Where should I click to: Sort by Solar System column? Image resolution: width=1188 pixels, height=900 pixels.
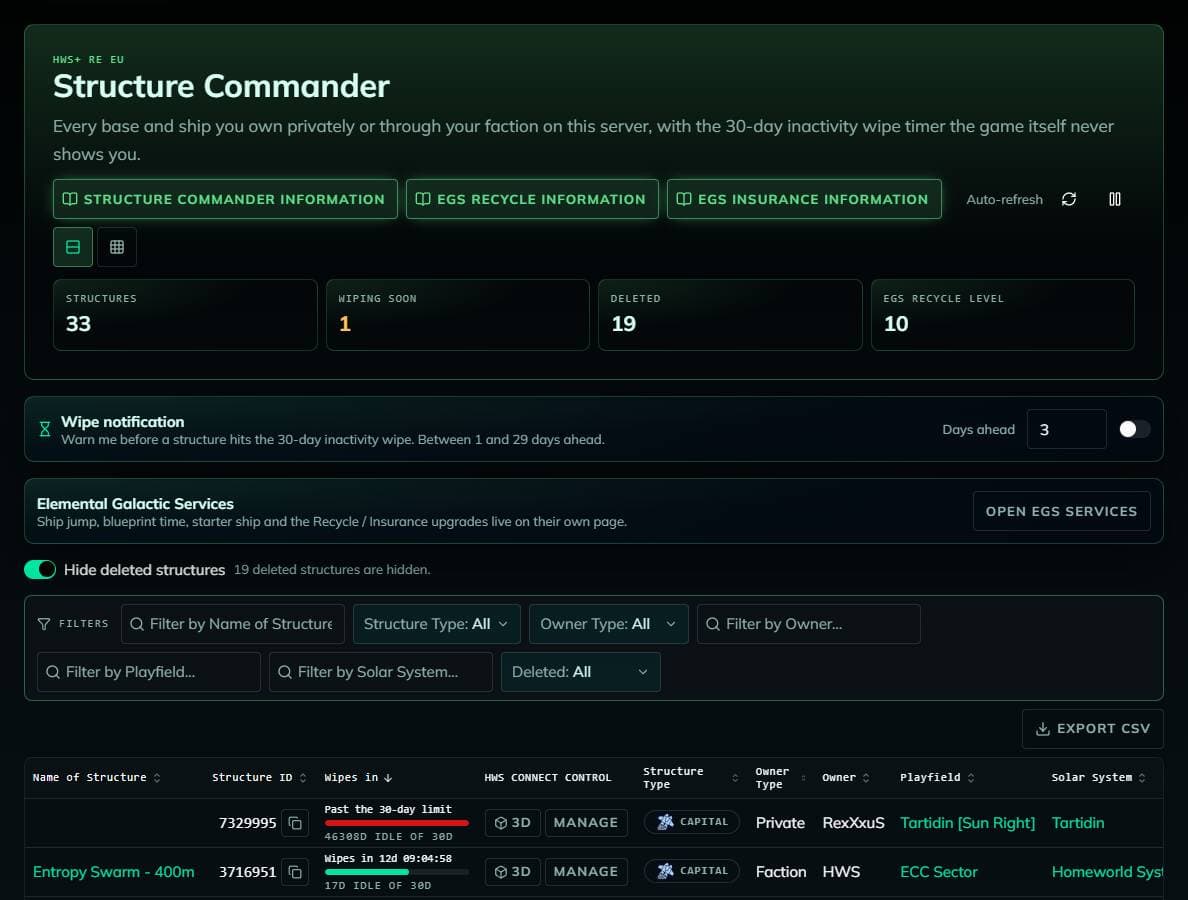pyautogui.click(x=1099, y=777)
